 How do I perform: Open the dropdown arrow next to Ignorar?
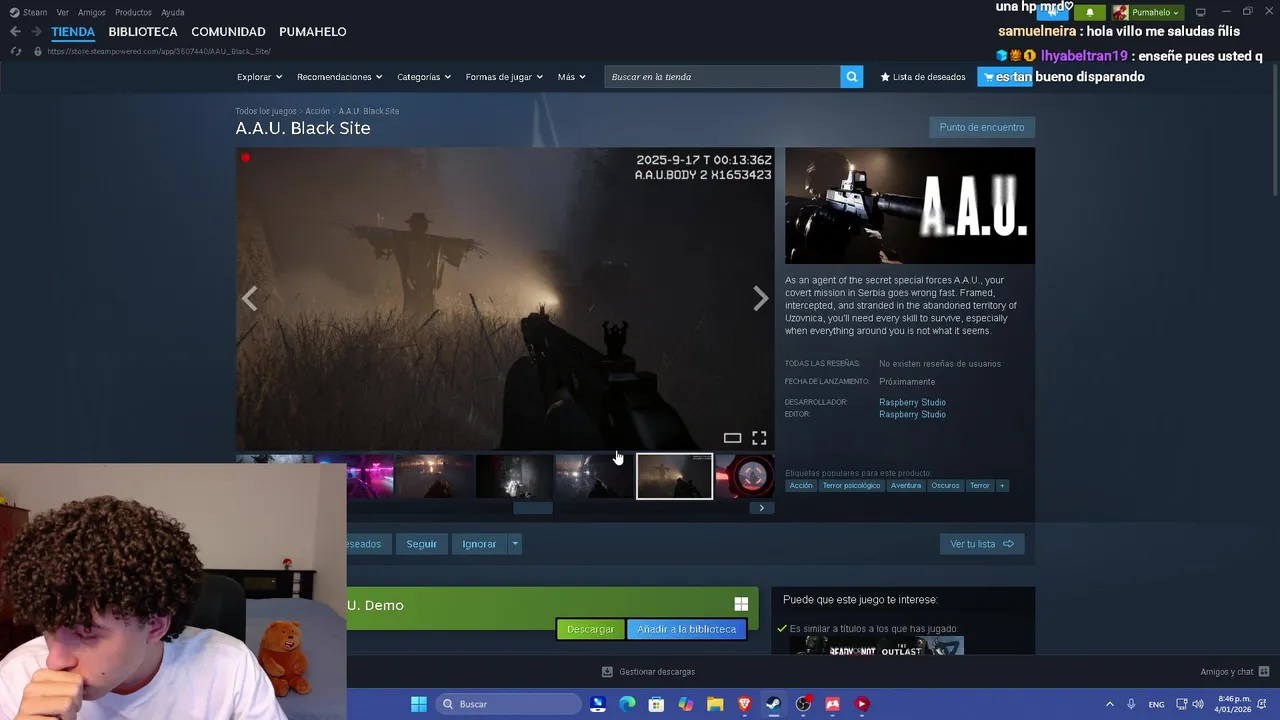[515, 544]
